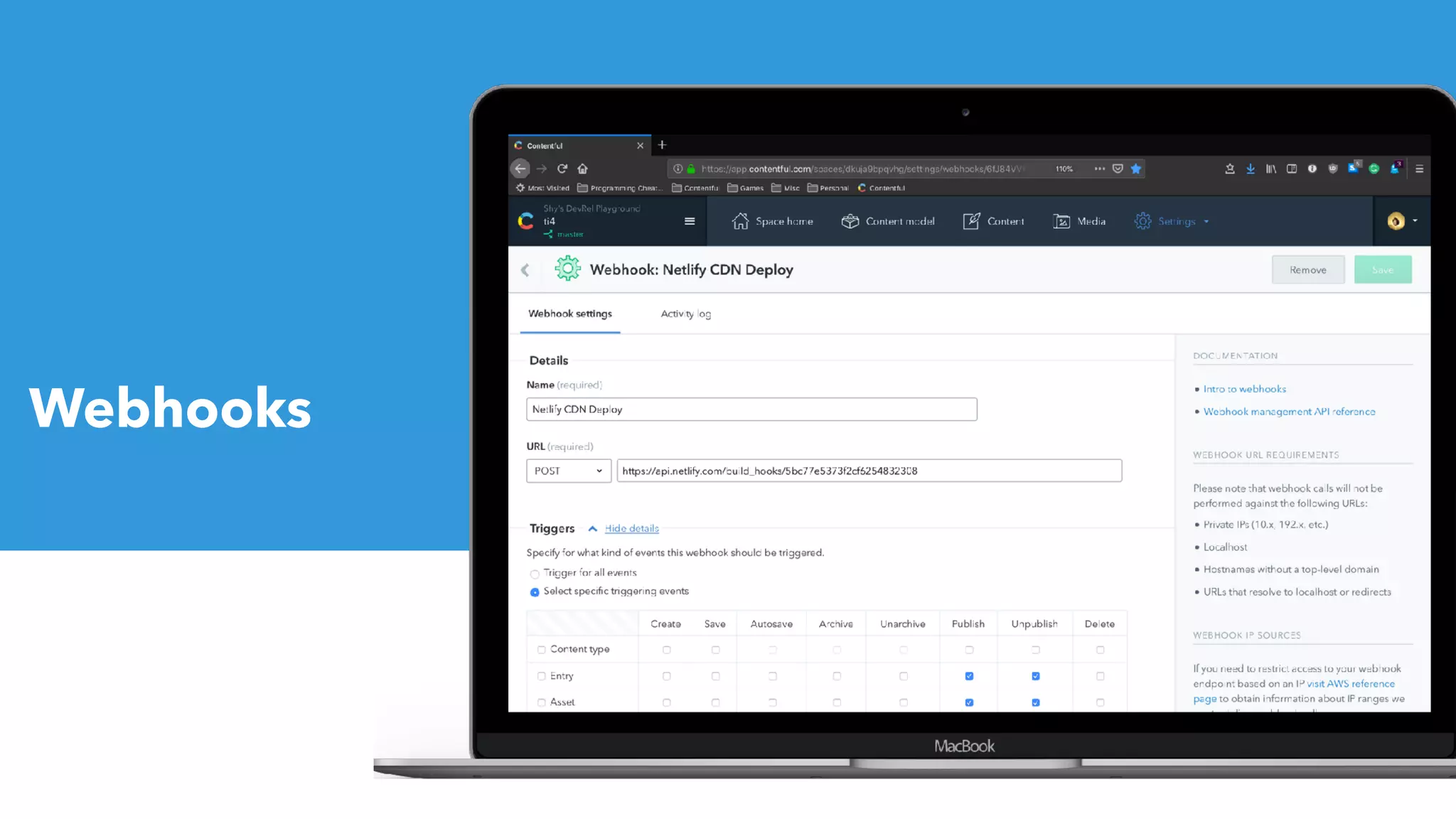The width and height of the screenshot is (1456, 819).
Task: Open Content model box icon
Action: [x=850, y=221]
